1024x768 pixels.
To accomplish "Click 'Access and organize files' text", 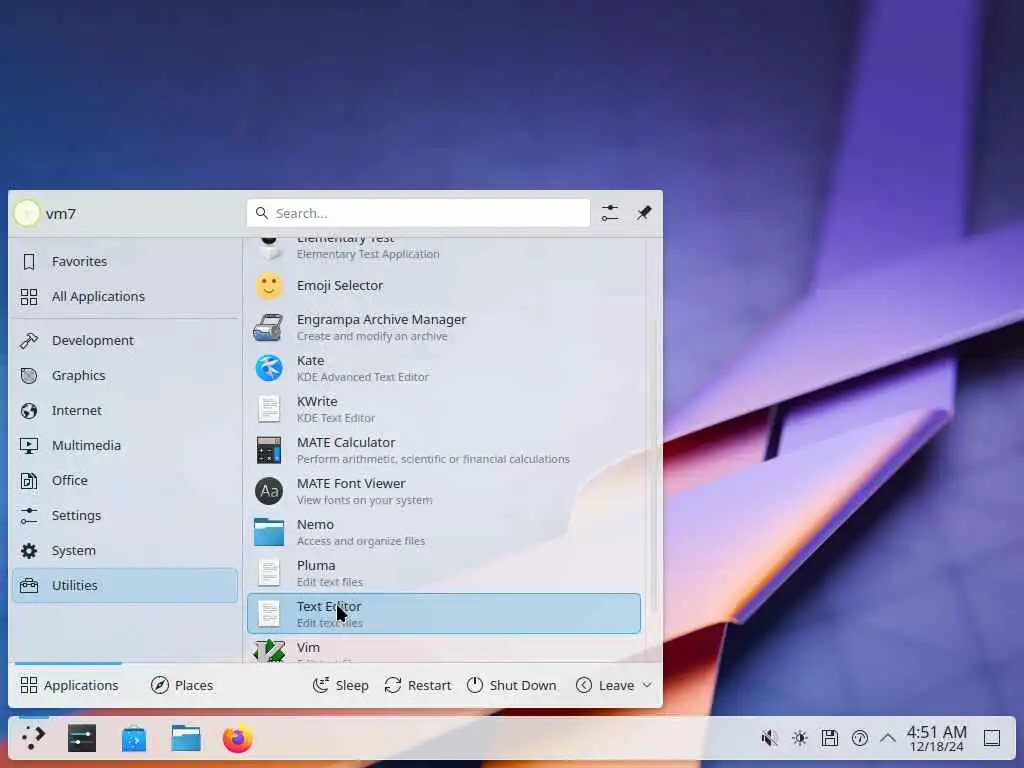I will tap(360, 541).
